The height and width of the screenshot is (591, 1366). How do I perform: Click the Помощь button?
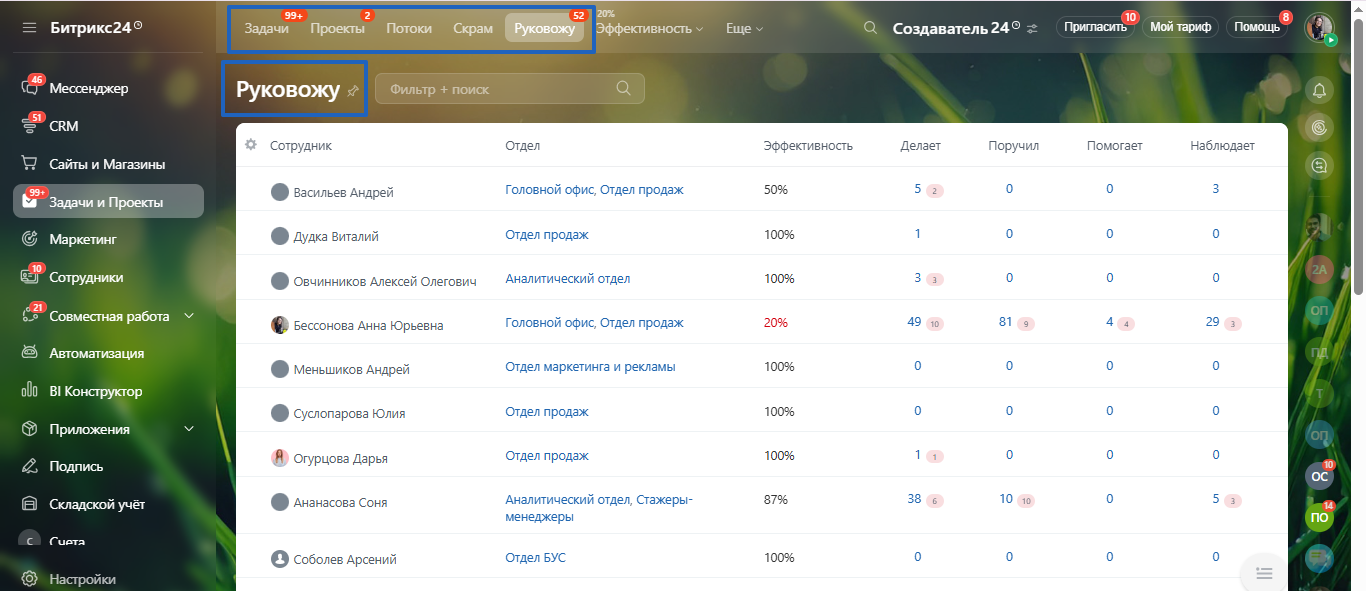[x=1257, y=27]
